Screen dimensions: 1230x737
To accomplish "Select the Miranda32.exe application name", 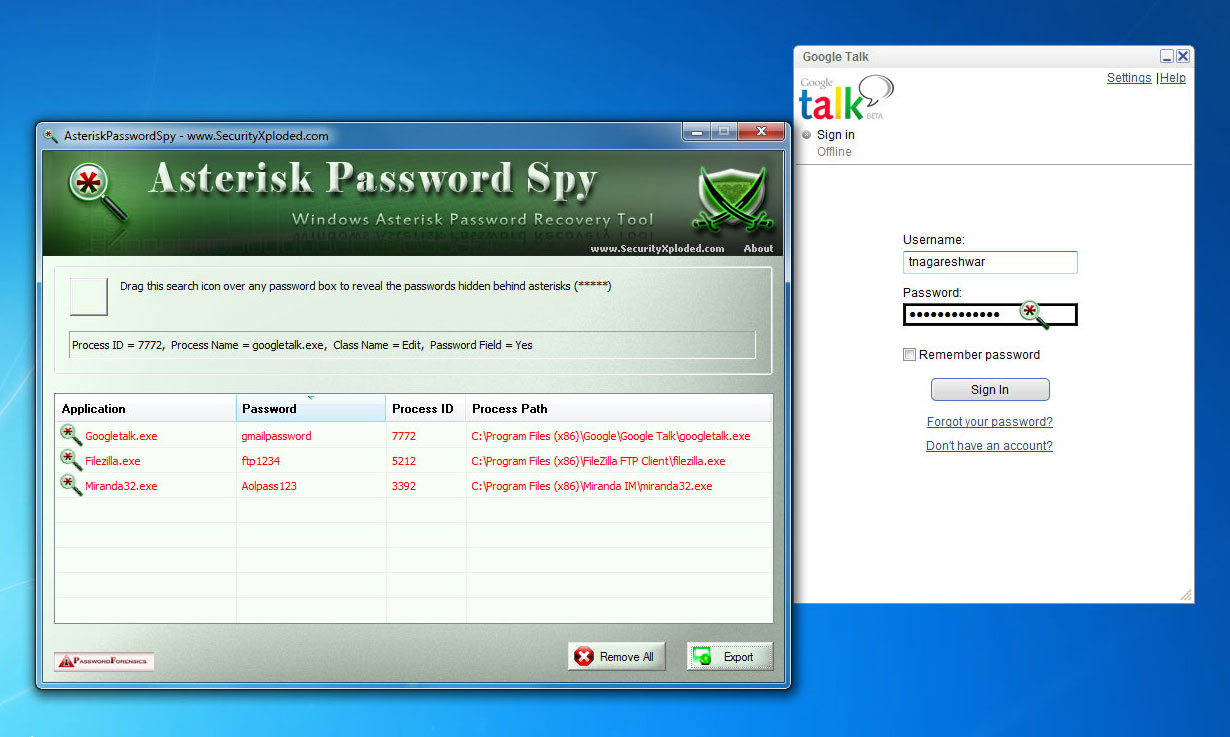I will coord(121,486).
